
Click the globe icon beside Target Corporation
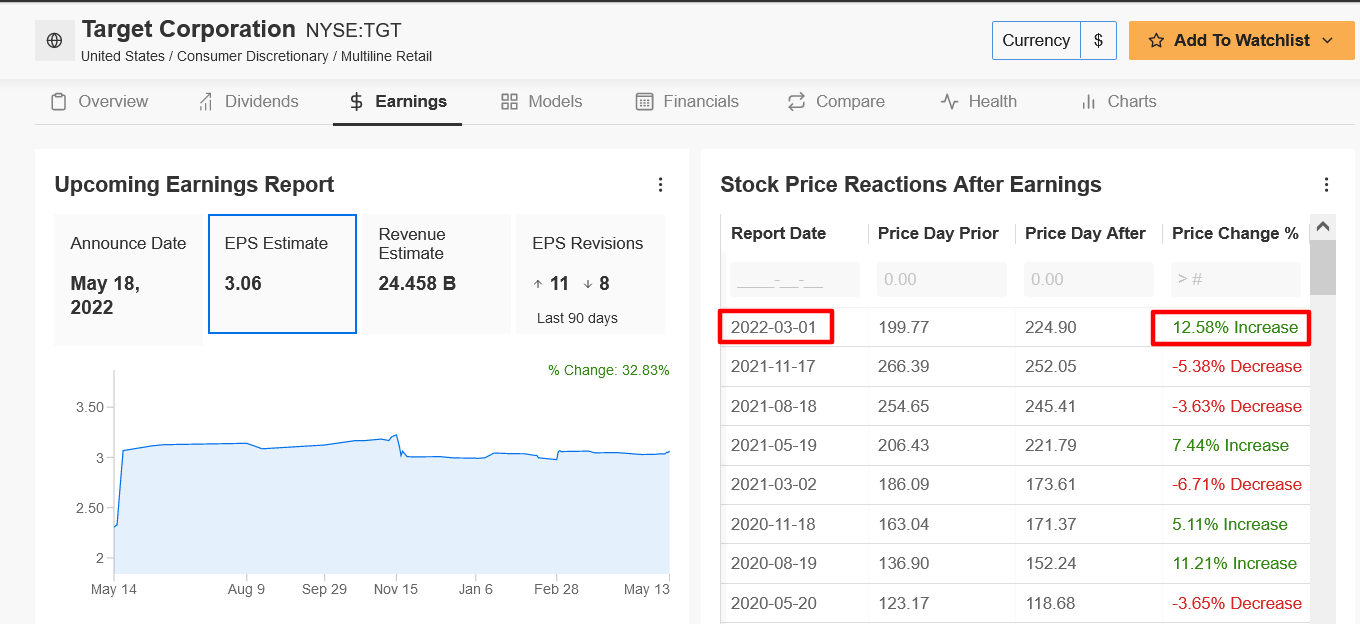click(x=55, y=40)
